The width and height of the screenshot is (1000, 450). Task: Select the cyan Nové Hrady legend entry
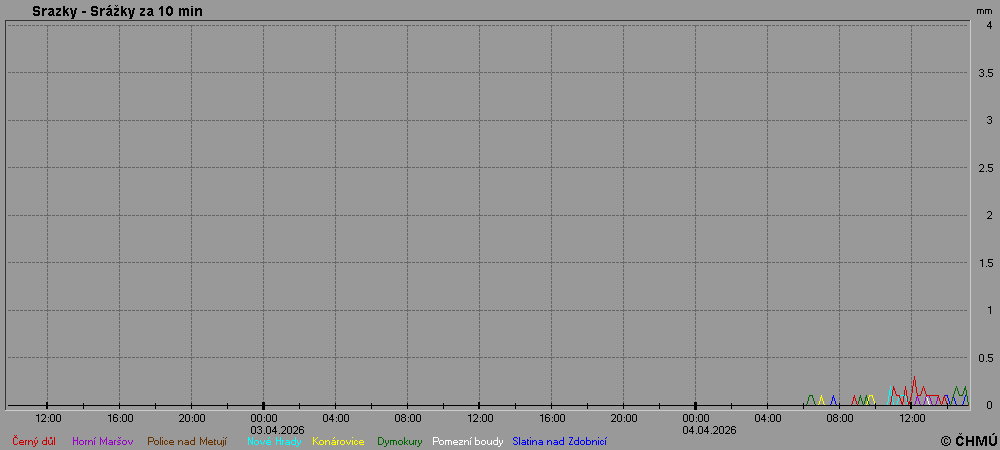274,441
